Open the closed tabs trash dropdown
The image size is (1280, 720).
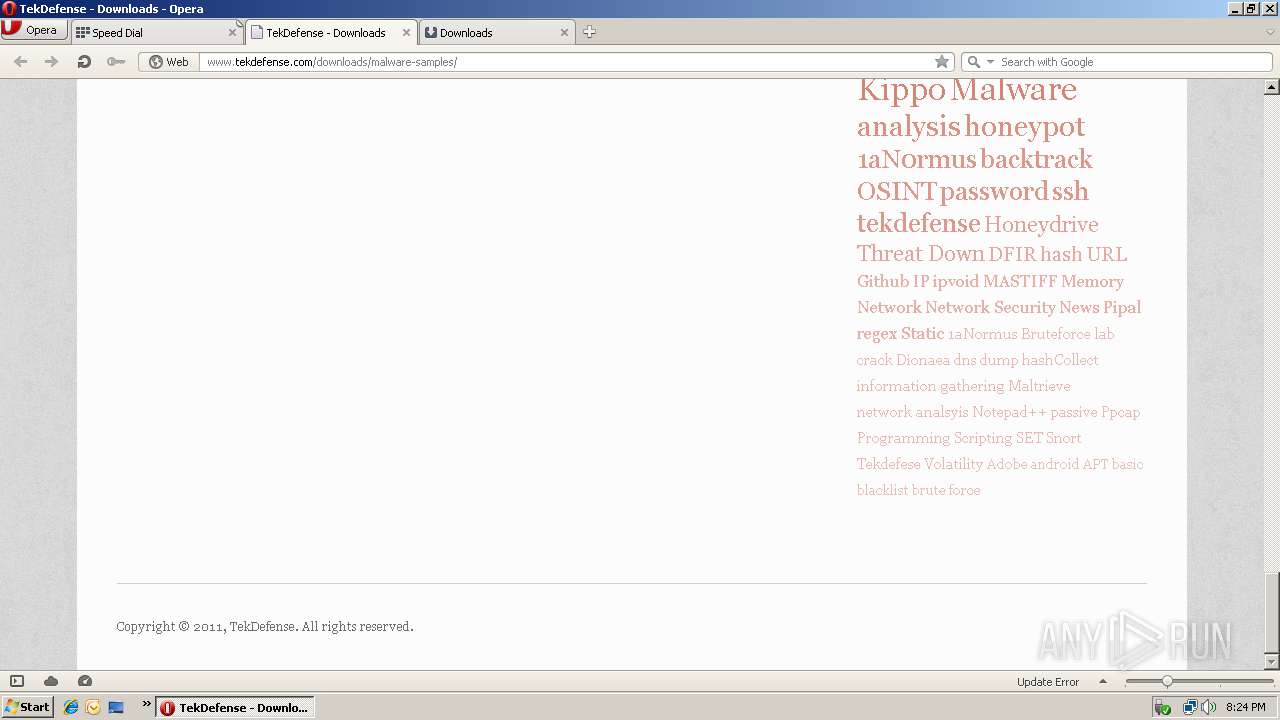pyautogui.click(x=1270, y=32)
